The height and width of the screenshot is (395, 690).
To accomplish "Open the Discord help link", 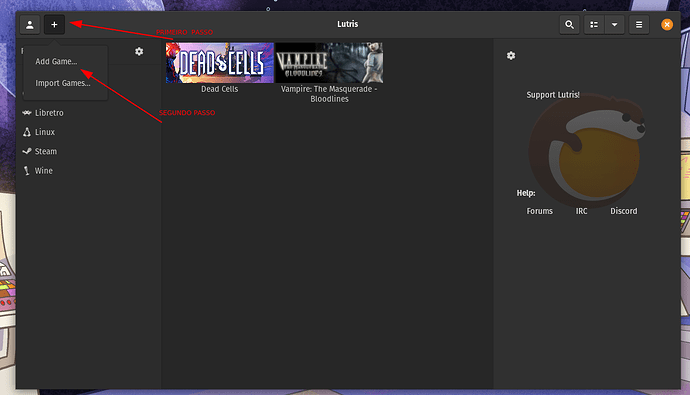I will click(624, 211).
